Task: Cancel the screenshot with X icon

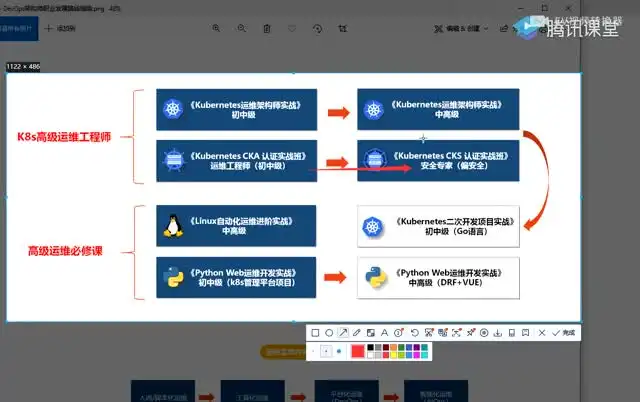Action: click(x=542, y=332)
